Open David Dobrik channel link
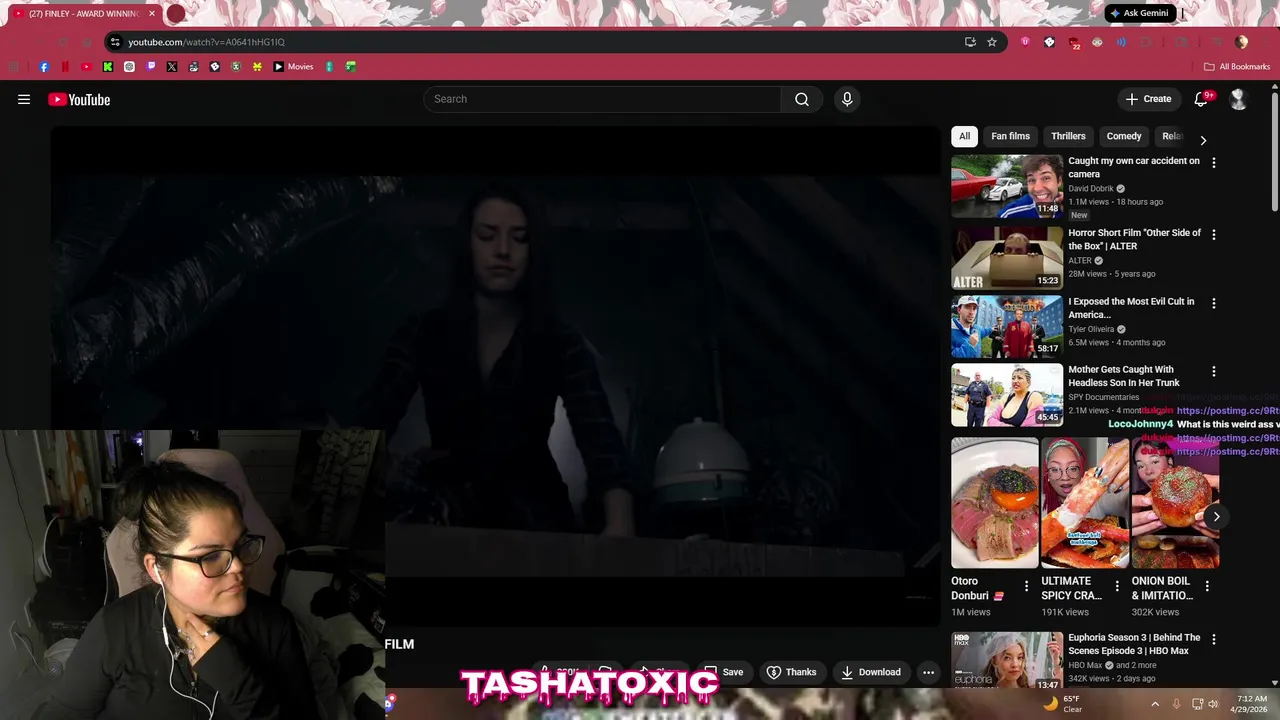 1091,188
